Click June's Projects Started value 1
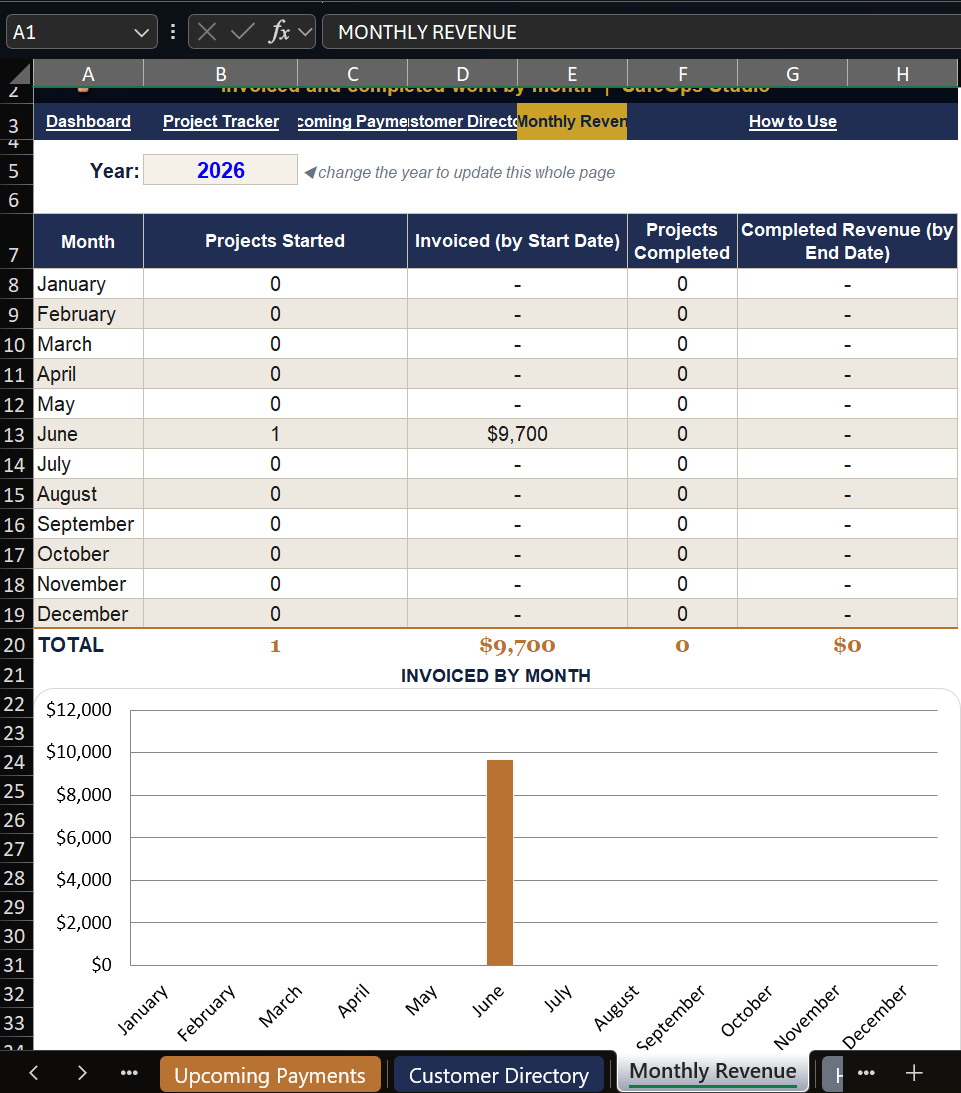 [275, 434]
